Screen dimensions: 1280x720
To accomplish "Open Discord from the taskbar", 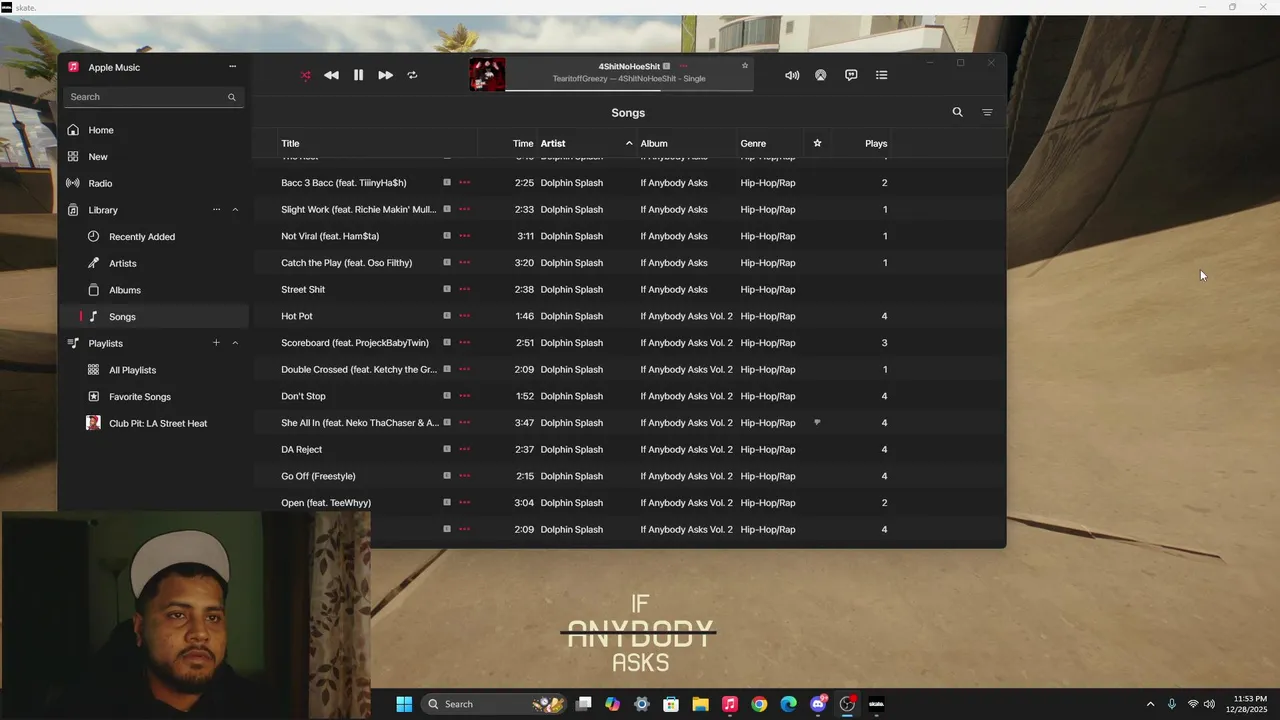I will point(818,704).
